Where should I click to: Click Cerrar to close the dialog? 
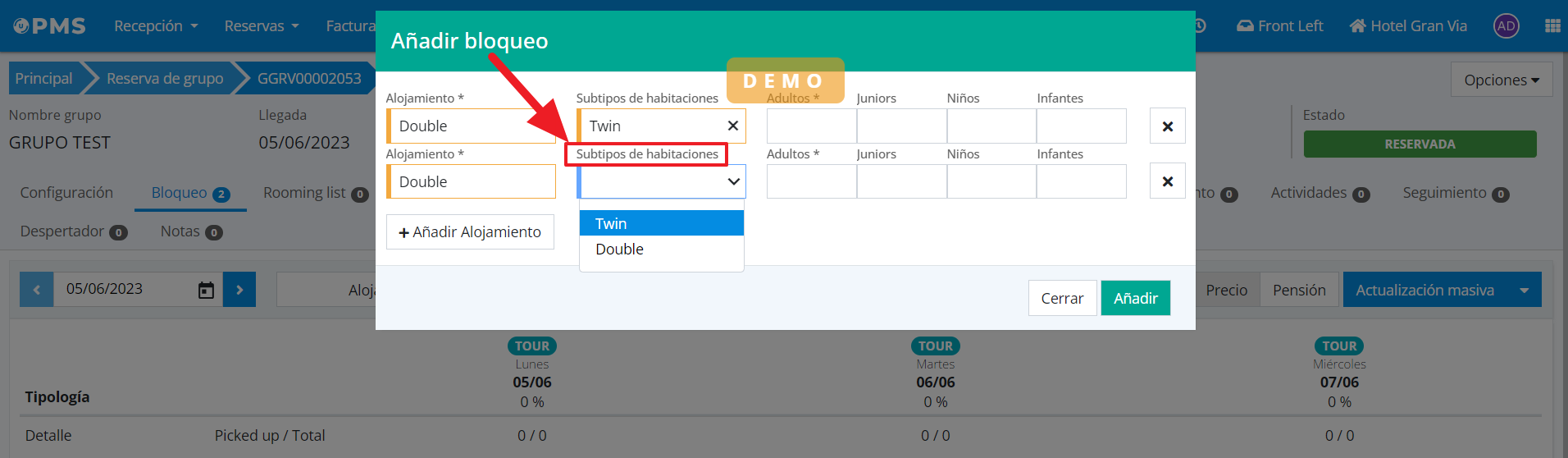point(1062,298)
